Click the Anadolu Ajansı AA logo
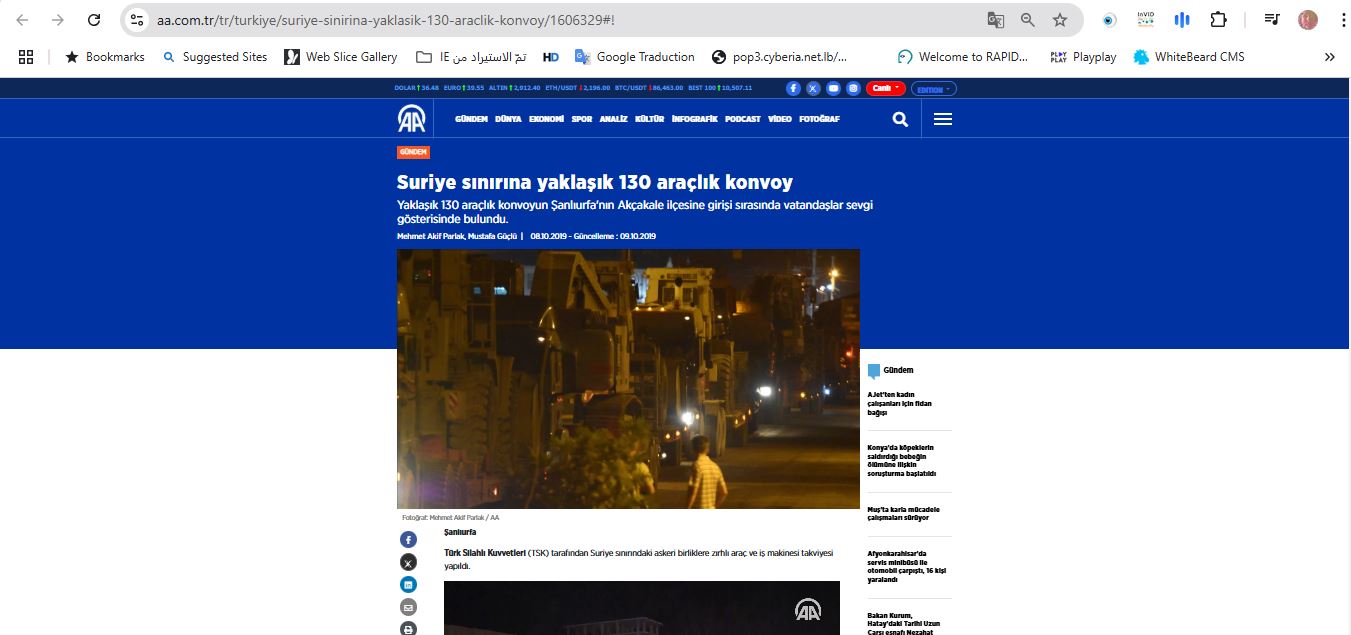The height and width of the screenshot is (635, 1351). 411,119
